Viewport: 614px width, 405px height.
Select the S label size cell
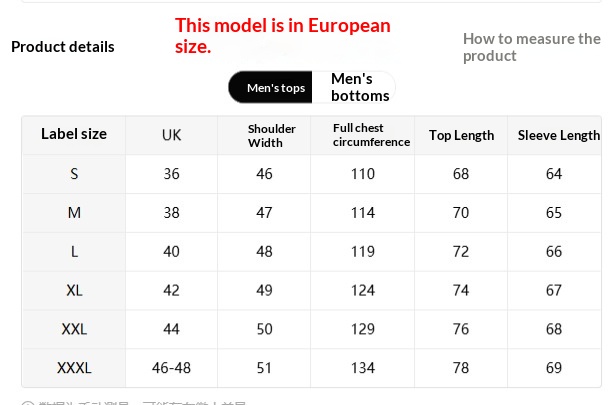pos(74,174)
